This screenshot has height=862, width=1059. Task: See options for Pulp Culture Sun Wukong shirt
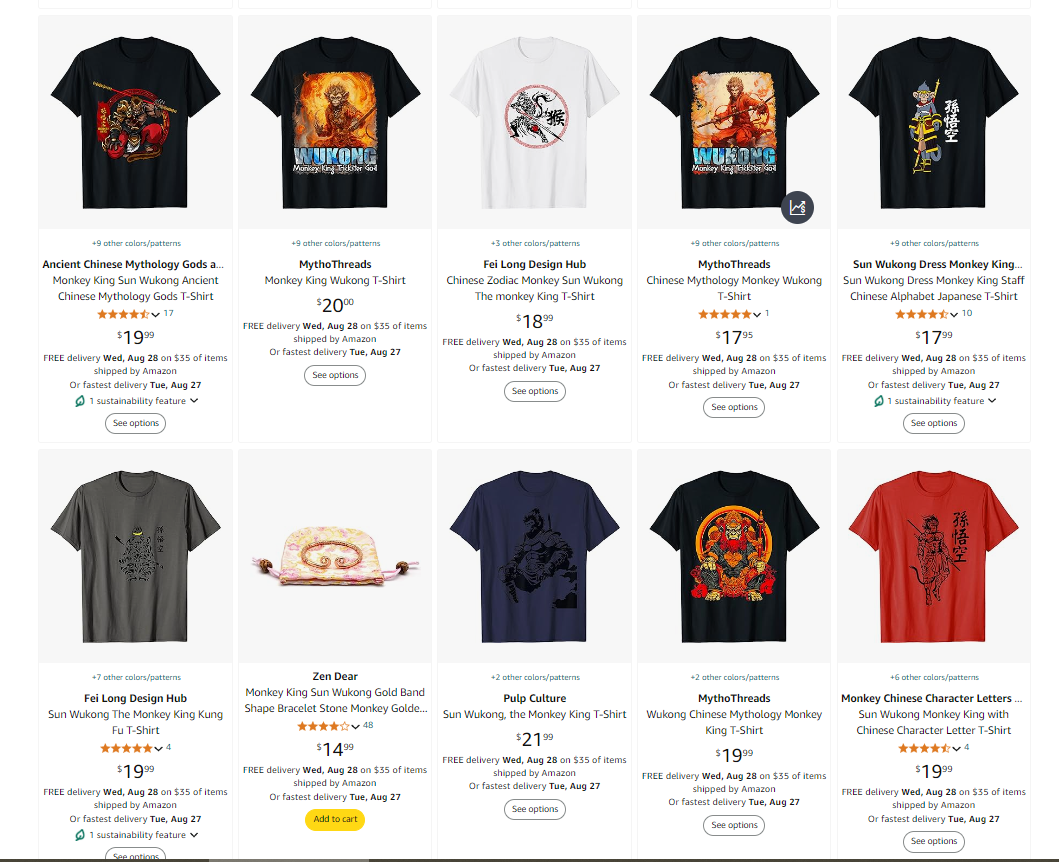click(535, 809)
